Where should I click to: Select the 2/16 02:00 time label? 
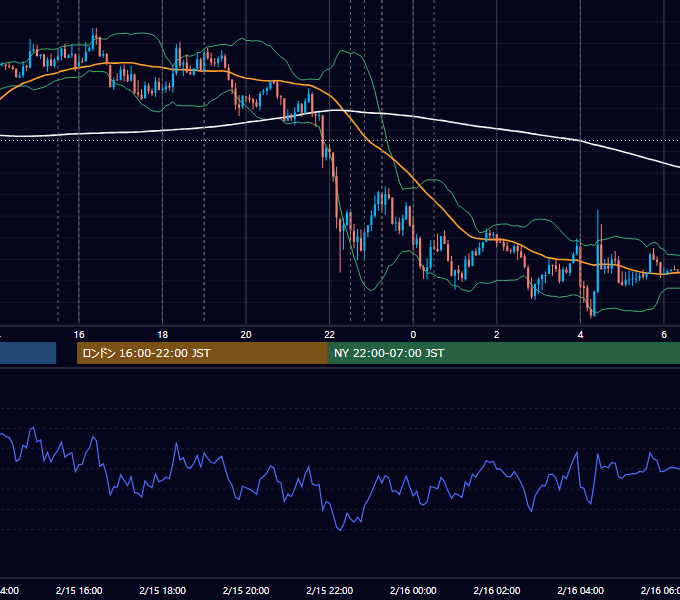pyautogui.click(x=497, y=590)
